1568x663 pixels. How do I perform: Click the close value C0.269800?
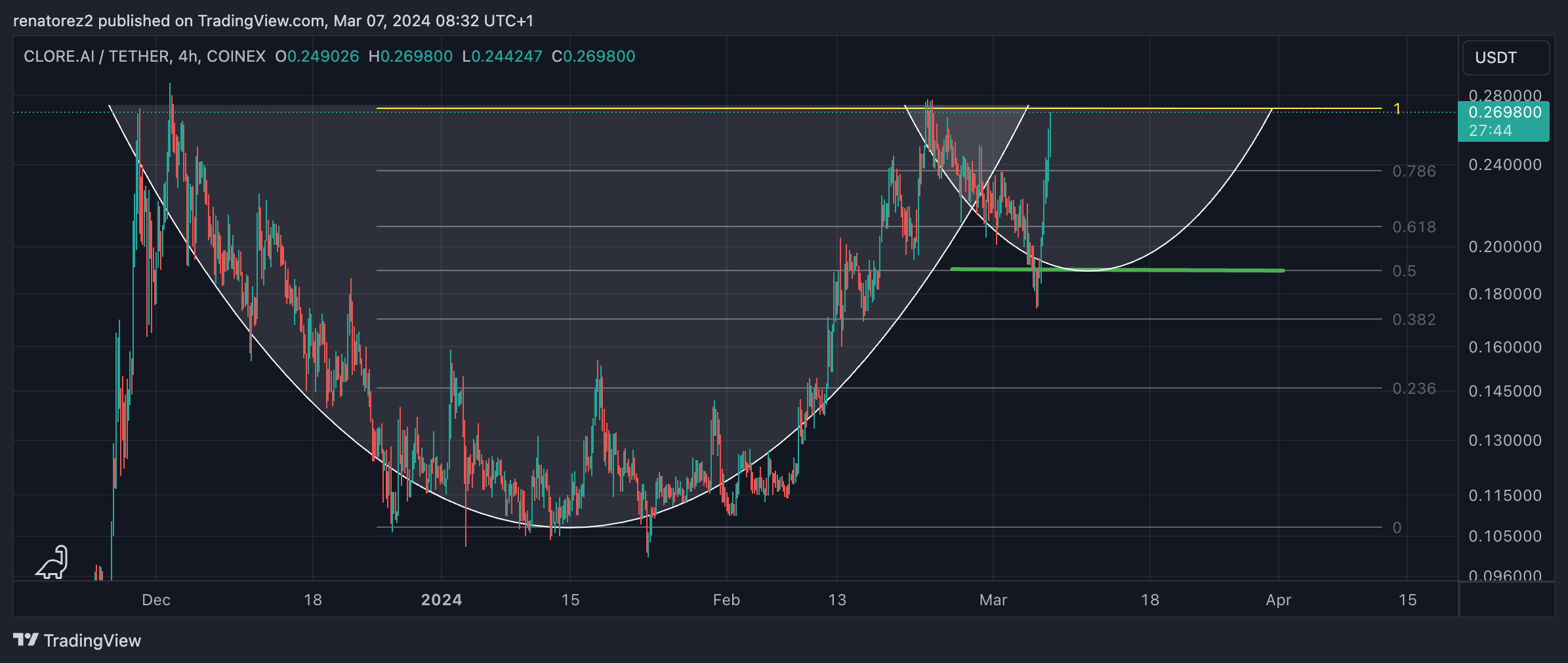point(594,56)
